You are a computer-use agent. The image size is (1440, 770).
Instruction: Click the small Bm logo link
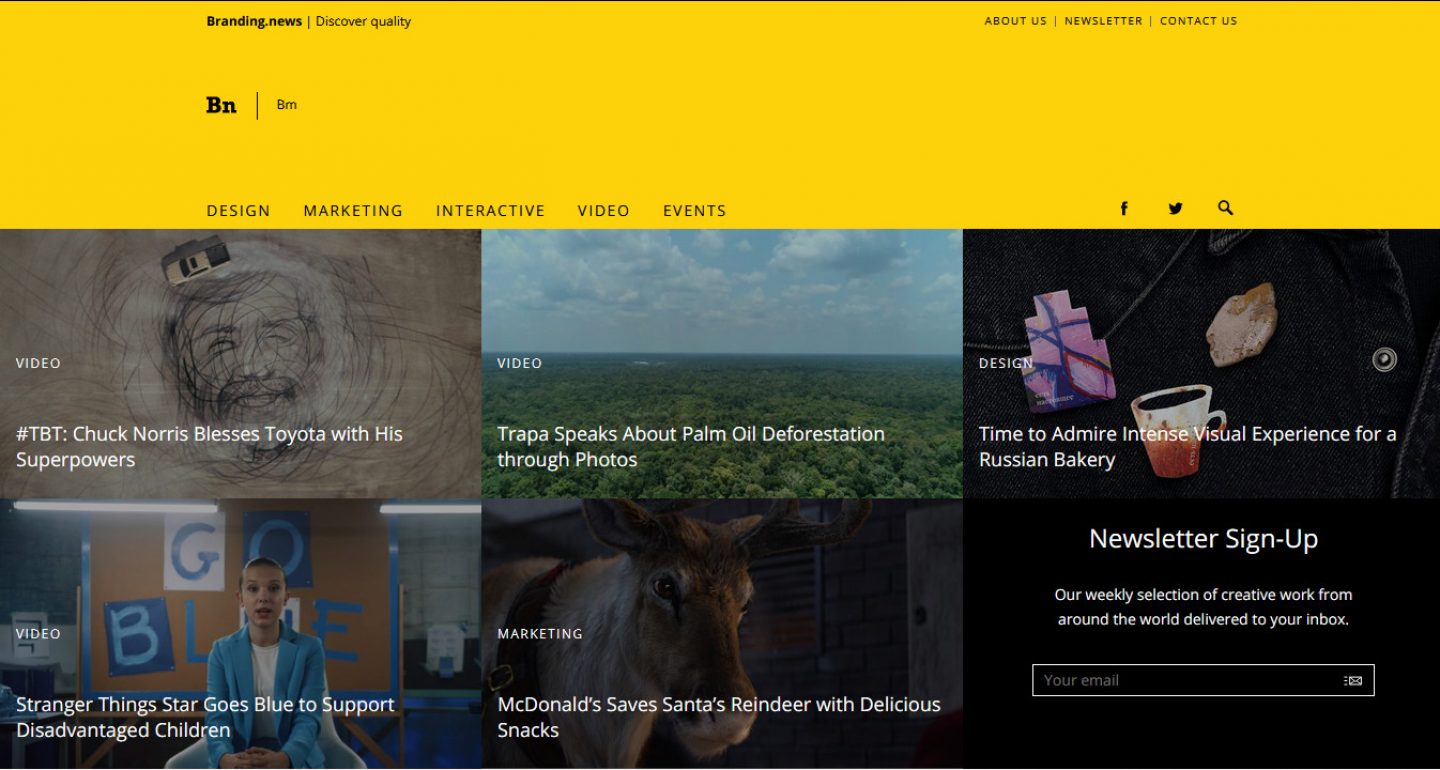point(287,105)
